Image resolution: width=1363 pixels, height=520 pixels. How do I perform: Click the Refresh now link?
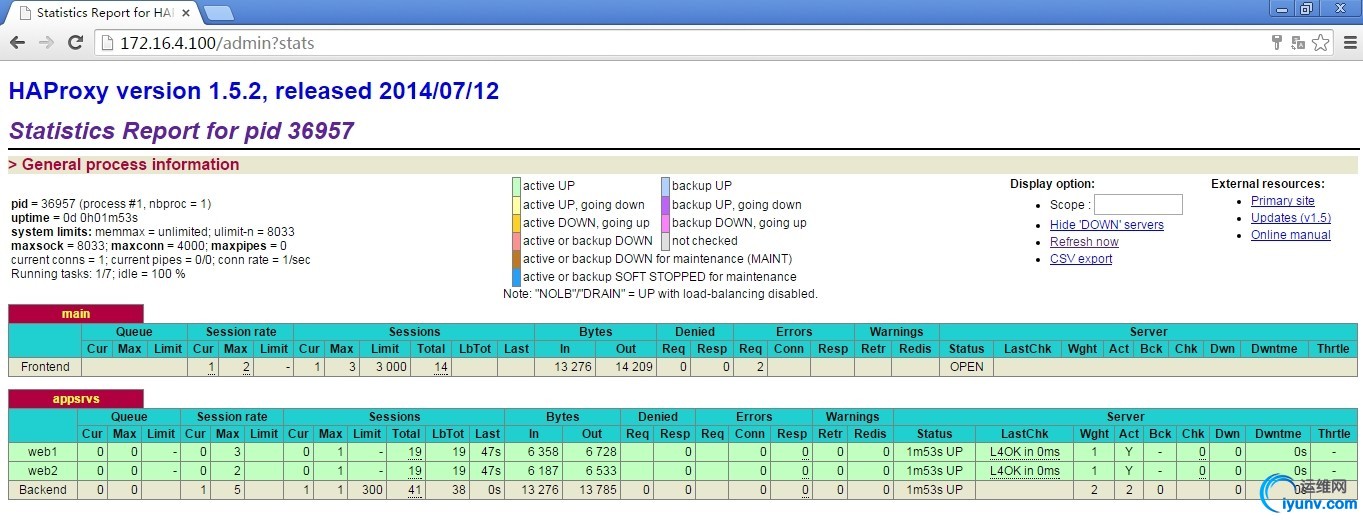[1084, 242]
